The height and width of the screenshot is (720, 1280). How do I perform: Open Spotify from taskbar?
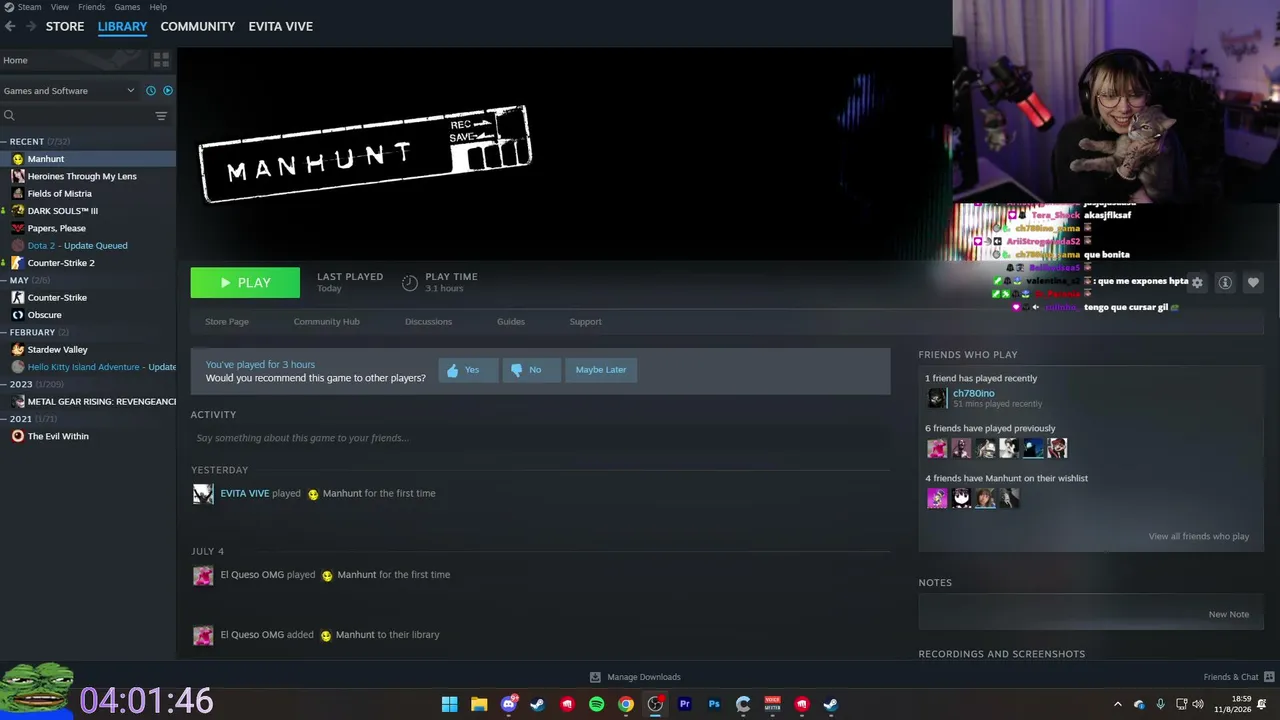point(597,704)
